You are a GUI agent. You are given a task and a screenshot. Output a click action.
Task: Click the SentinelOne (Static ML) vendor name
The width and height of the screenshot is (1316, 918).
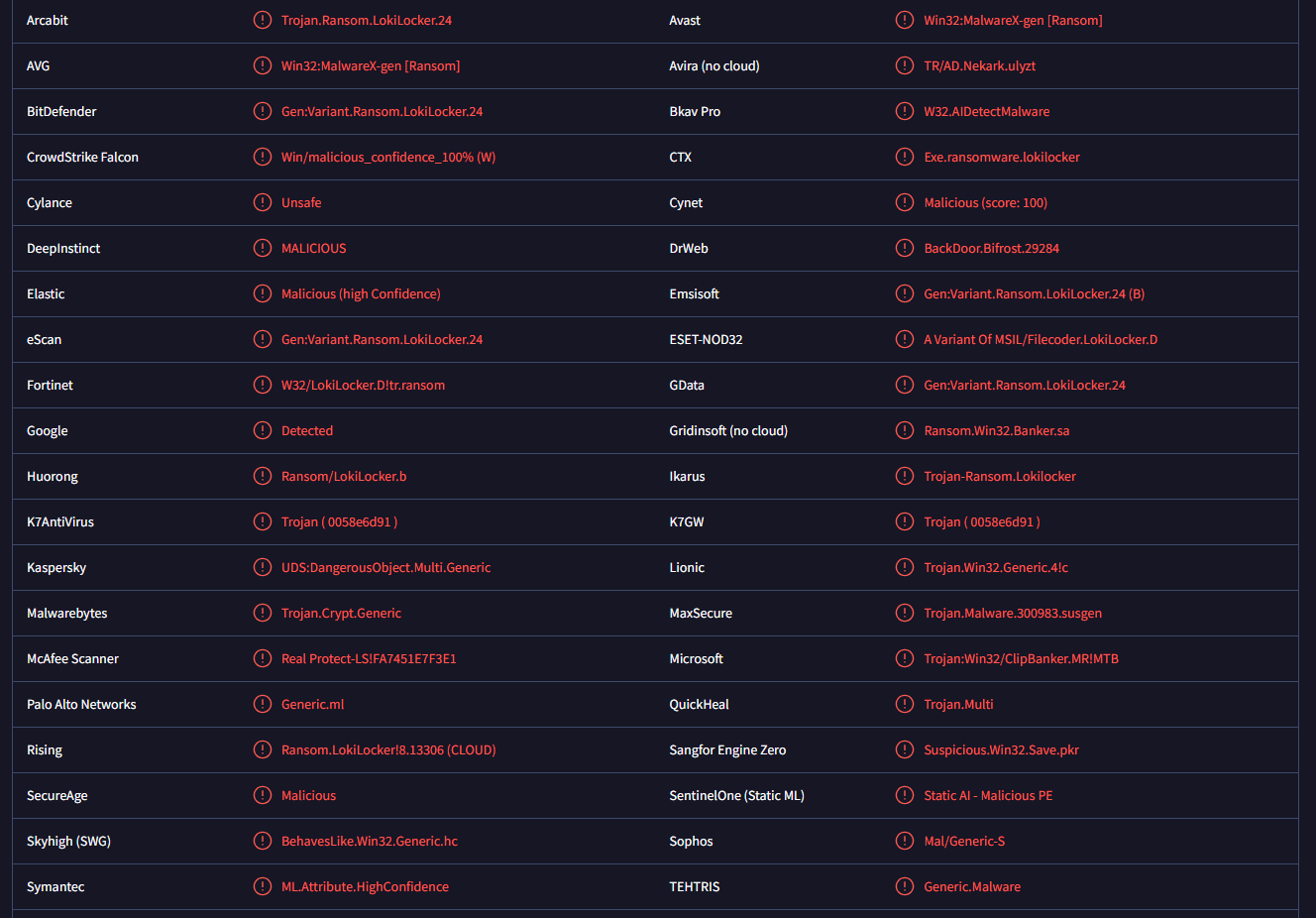click(736, 795)
